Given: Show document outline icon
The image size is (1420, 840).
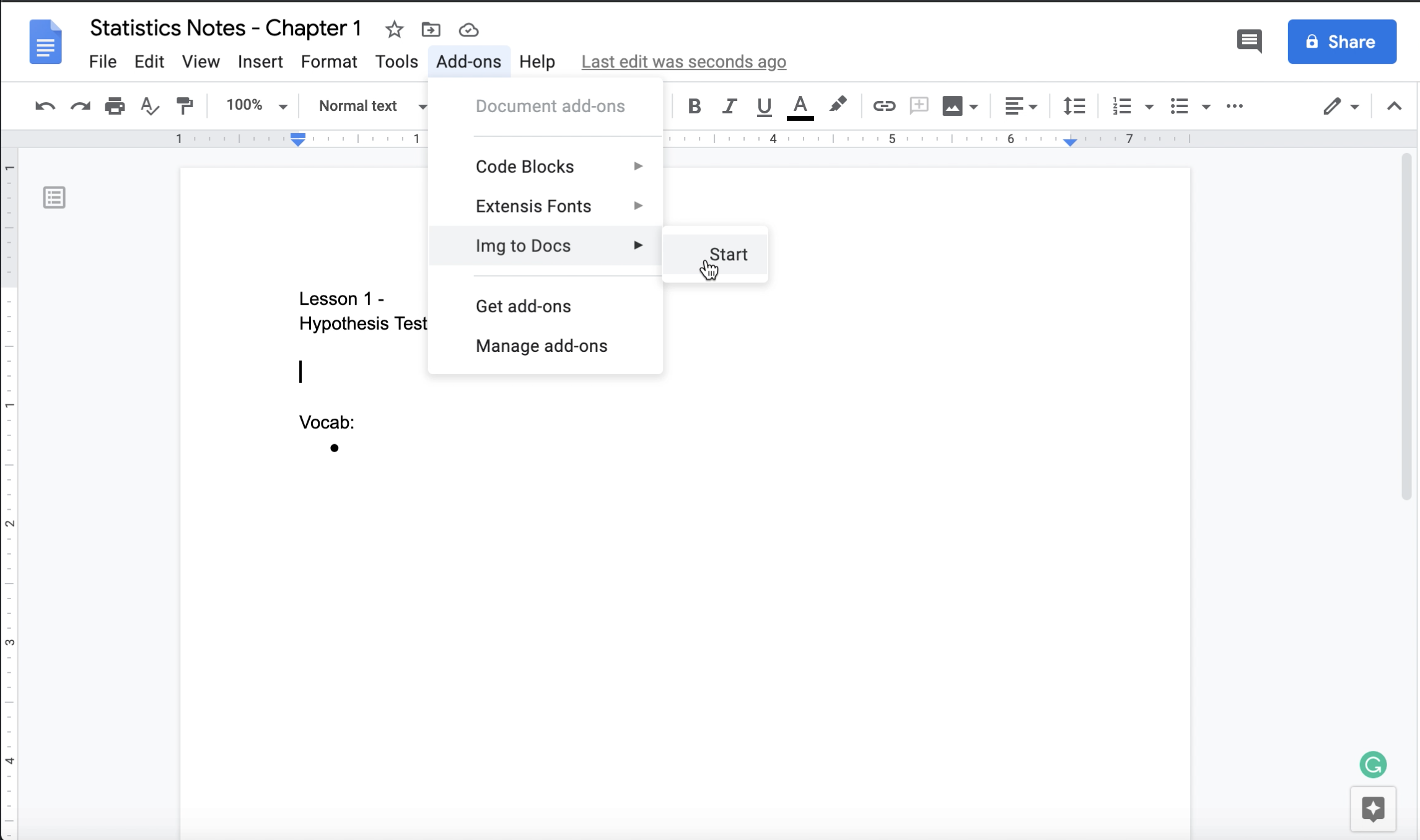Looking at the screenshot, I should coord(55,198).
